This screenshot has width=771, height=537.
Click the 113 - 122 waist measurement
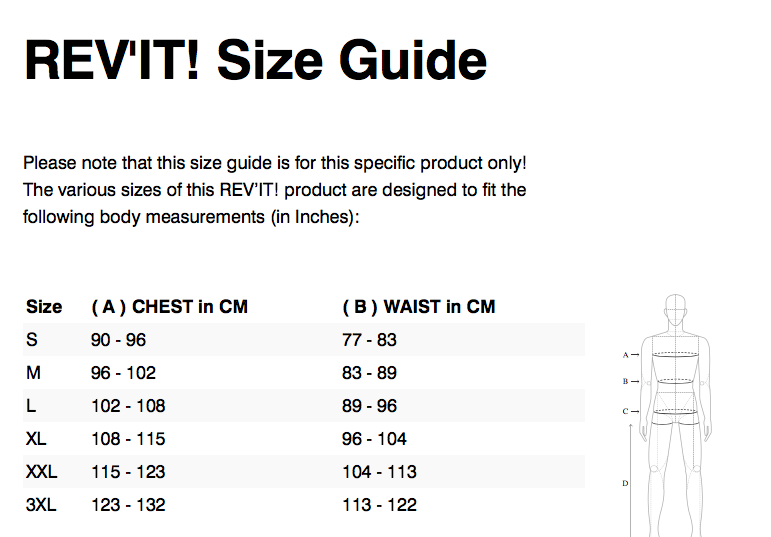click(x=379, y=505)
